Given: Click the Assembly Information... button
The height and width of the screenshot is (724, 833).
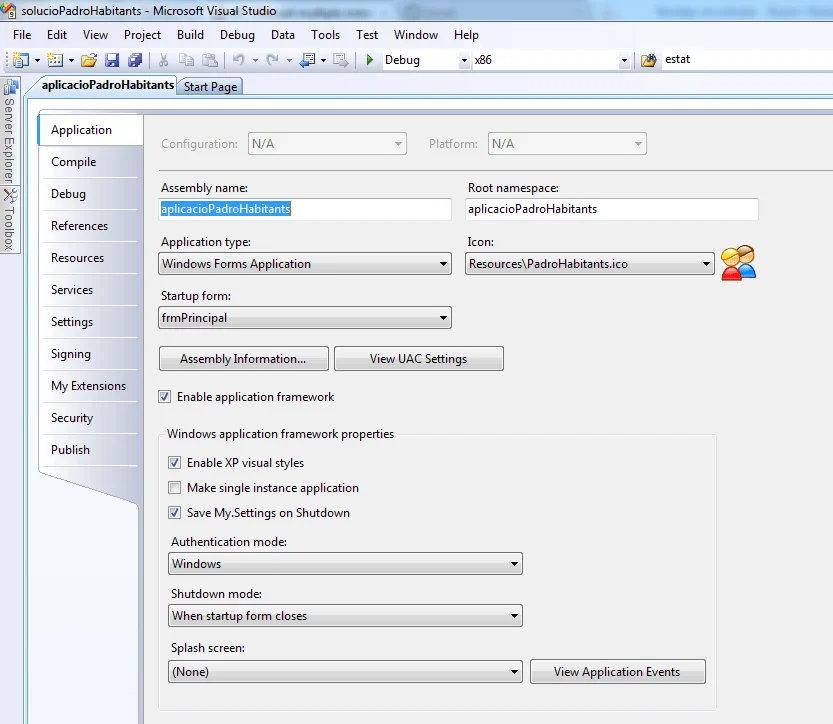Looking at the screenshot, I should (x=244, y=359).
